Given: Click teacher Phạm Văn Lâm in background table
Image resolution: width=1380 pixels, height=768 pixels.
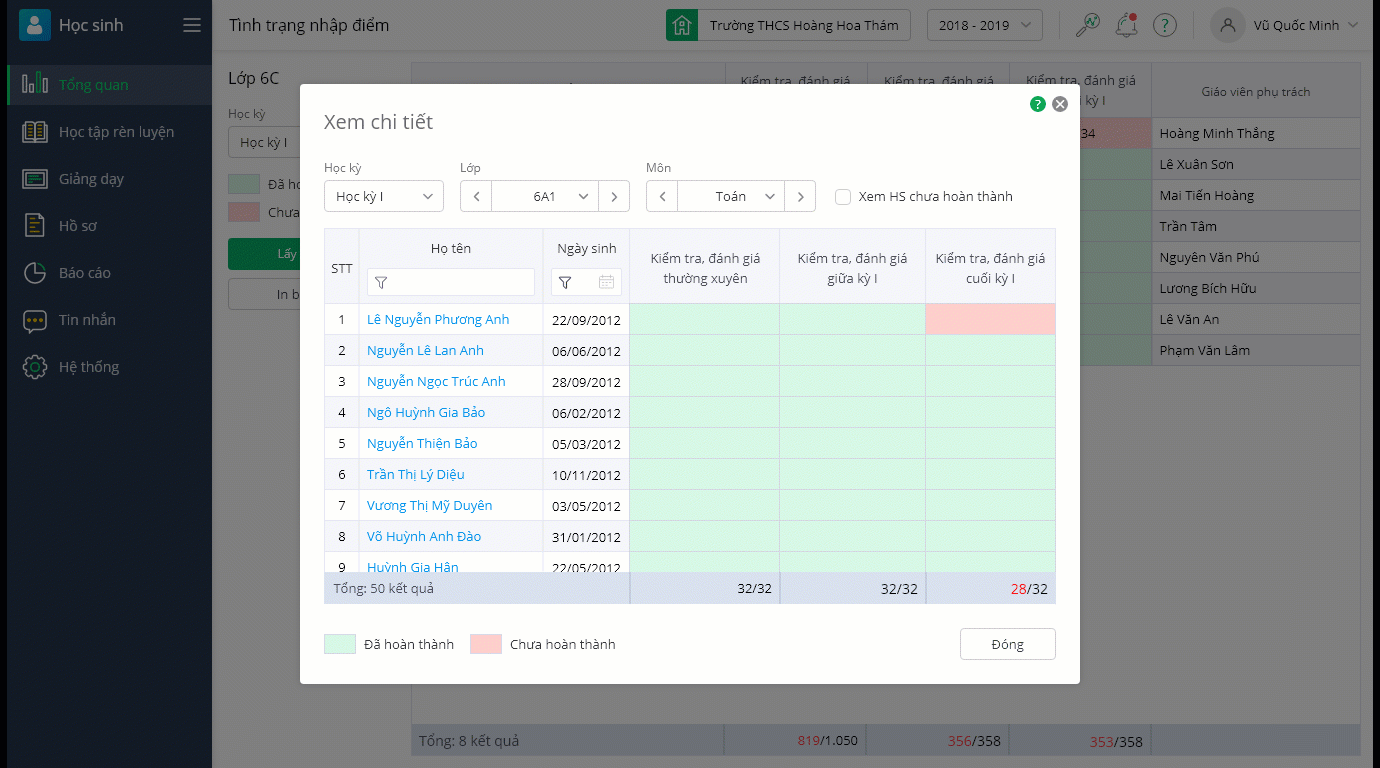Looking at the screenshot, I should click(x=1204, y=350).
